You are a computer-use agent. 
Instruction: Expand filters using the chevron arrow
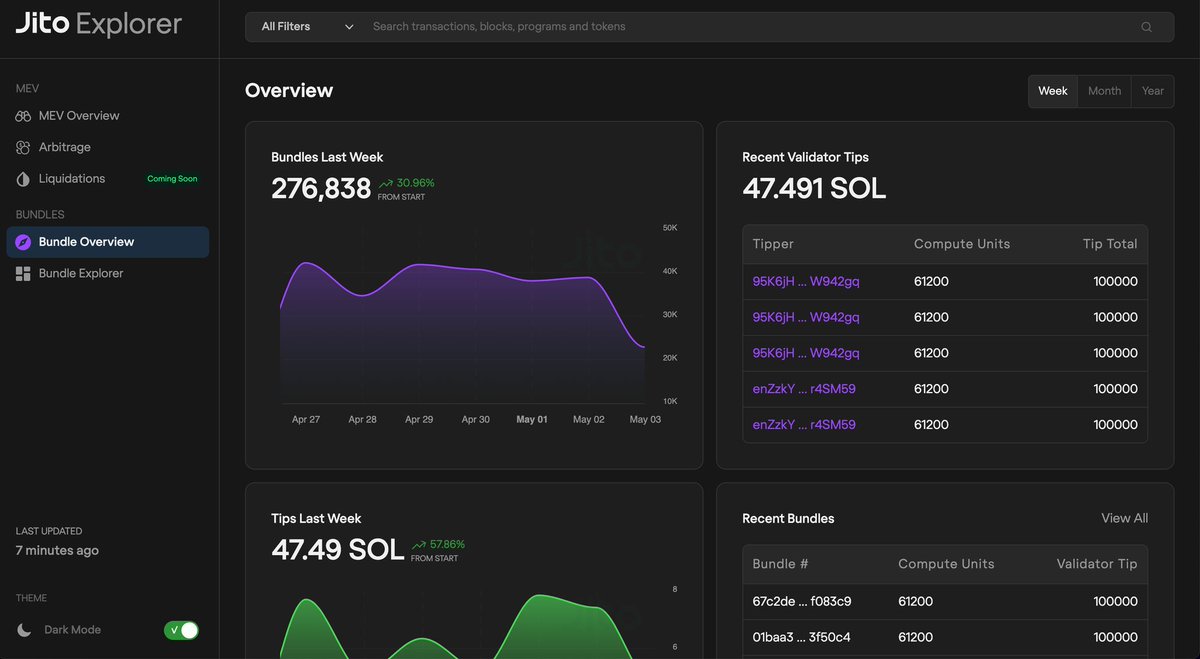[x=349, y=27]
